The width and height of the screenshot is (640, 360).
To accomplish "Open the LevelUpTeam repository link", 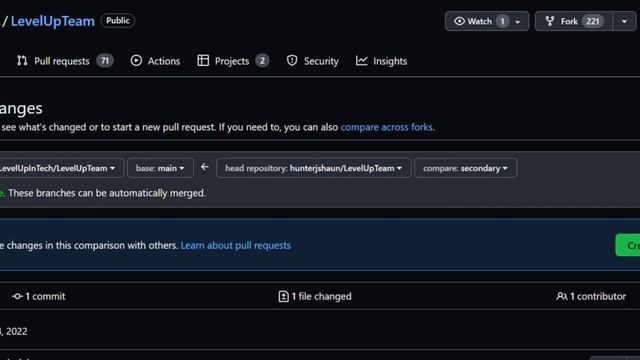I will 52,21.
